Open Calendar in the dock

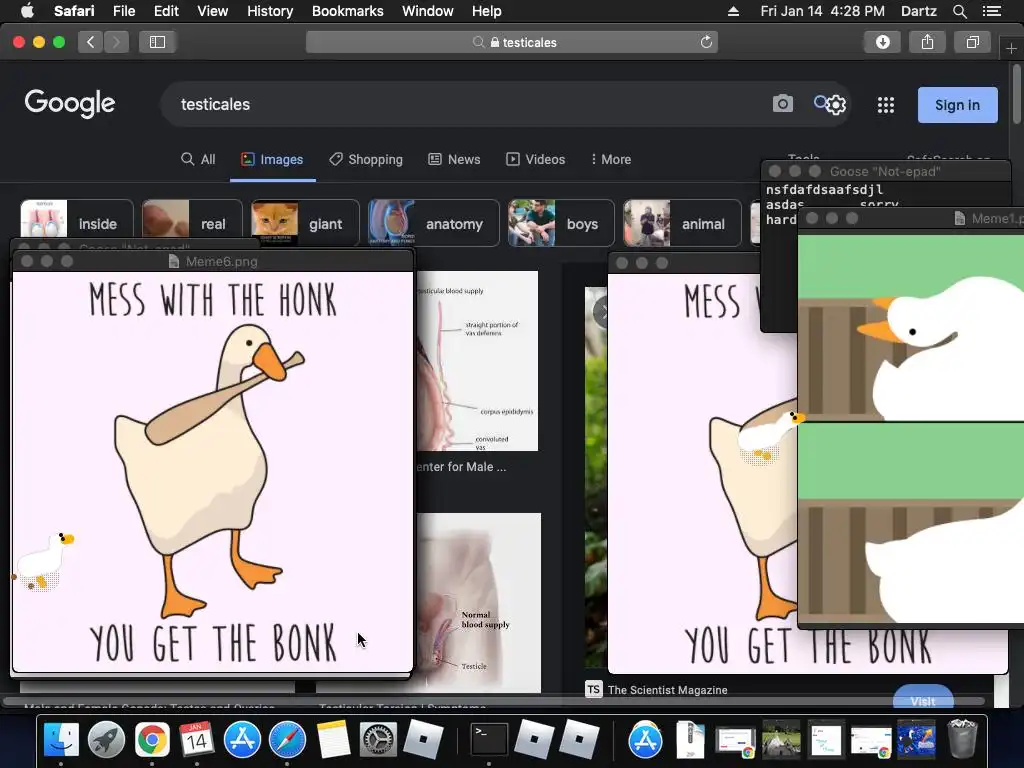click(x=197, y=740)
